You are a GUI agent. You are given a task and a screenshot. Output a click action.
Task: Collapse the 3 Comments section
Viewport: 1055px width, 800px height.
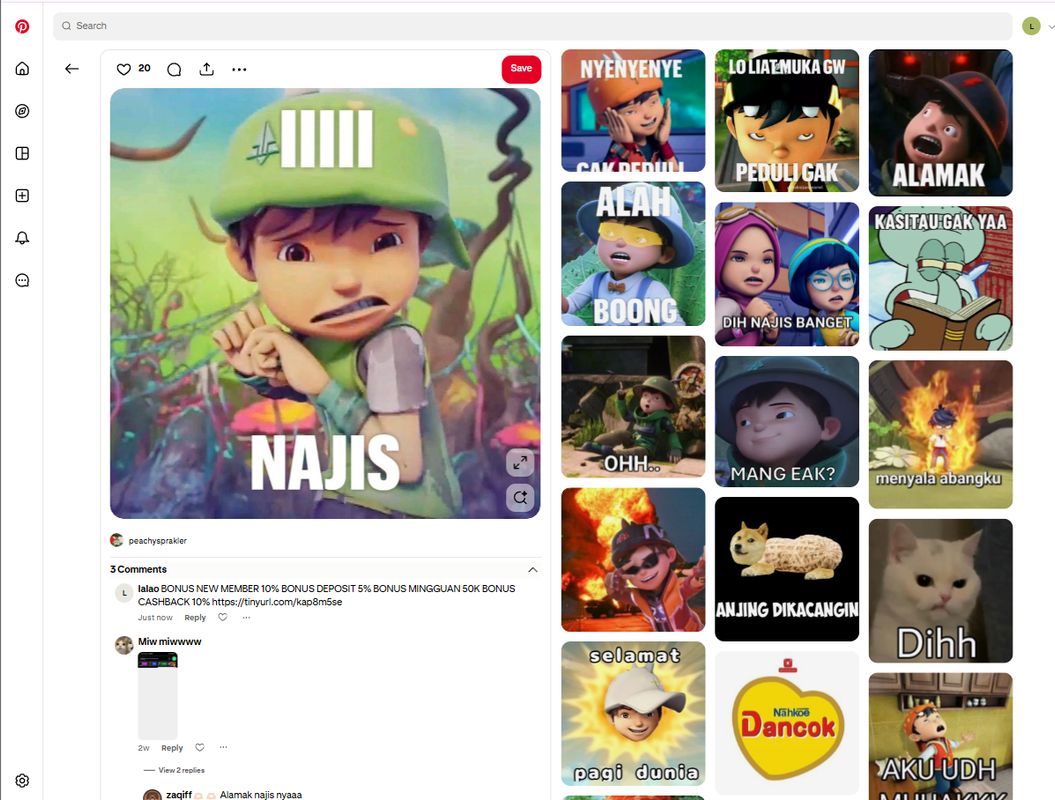click(533, 570)
